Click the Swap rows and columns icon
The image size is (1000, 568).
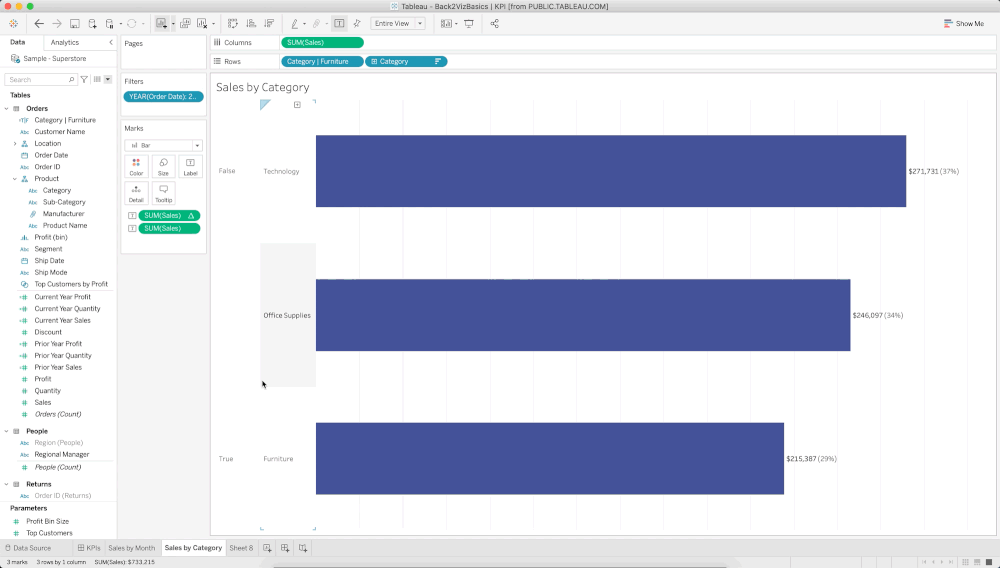click(x=233, y=24)
